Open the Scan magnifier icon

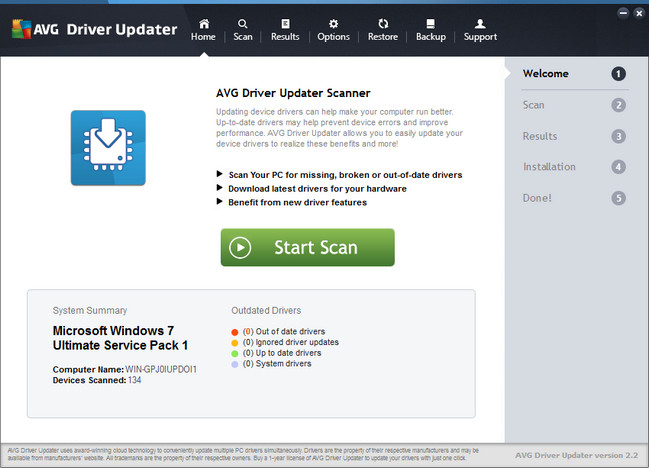point(243,23)
